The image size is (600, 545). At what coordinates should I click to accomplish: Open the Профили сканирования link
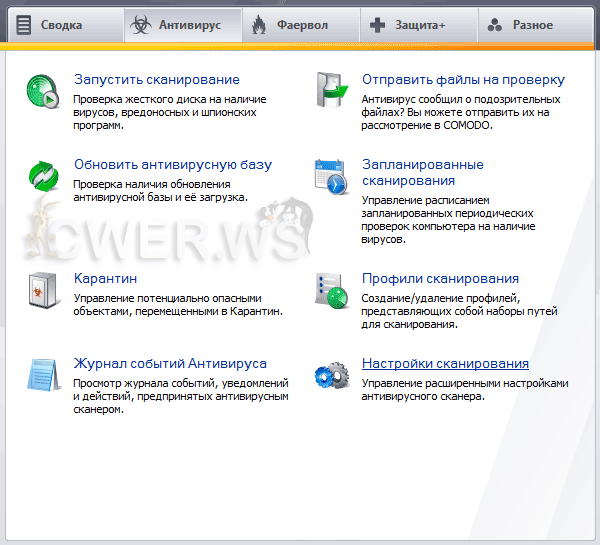click(x=440, y=278)
